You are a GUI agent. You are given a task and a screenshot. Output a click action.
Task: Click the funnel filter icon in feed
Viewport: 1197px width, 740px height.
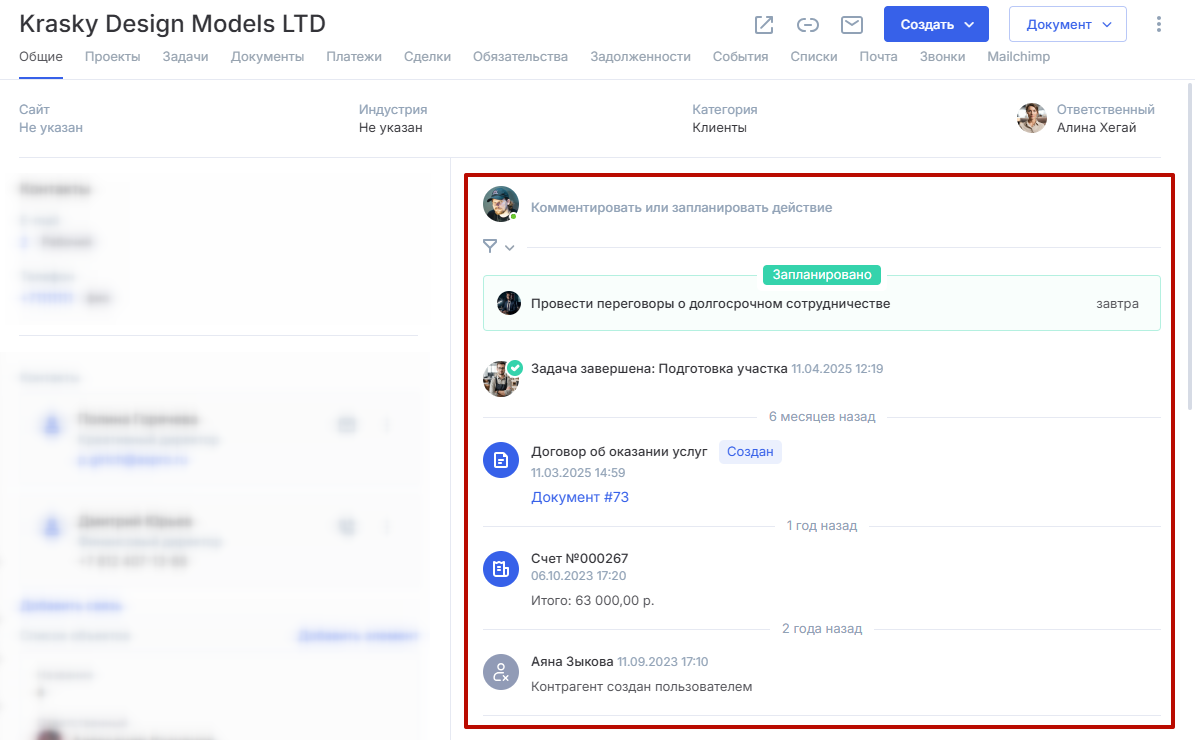(x=490, y=246)
